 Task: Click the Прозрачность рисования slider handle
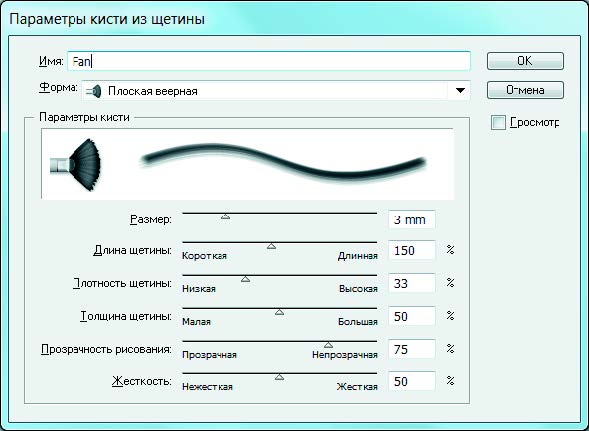pyautogui.click(x=328, y=345)
